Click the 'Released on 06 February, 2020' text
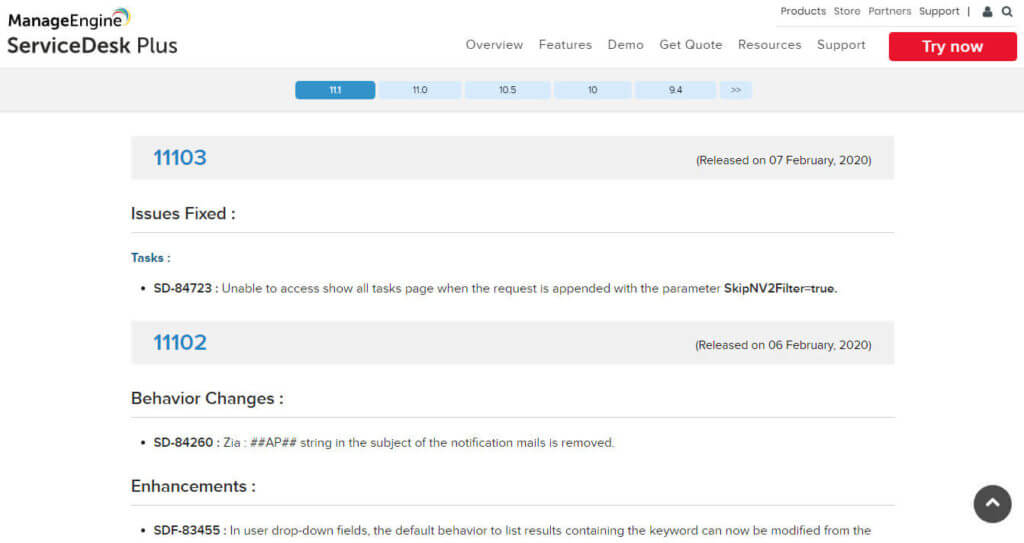 (783, 345)
